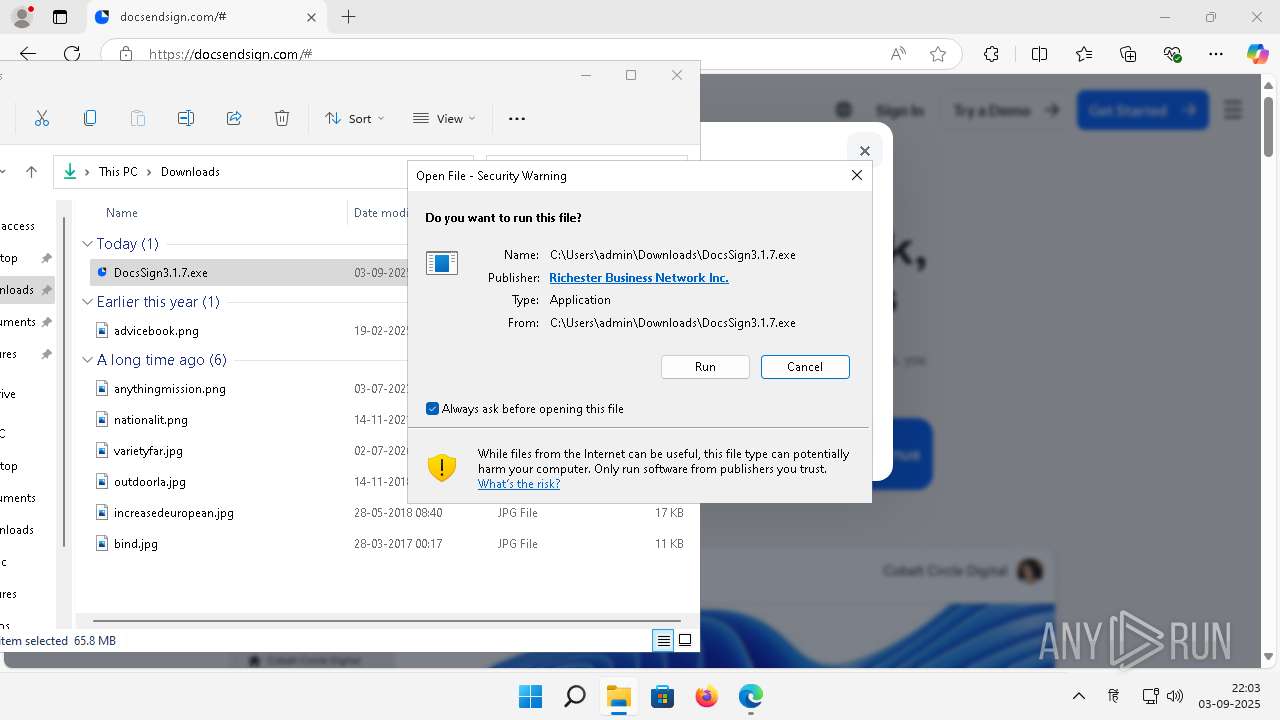Screen dimensions: 1280x720
Task: Uncheck Always ask before opening this file
Action: click(x=433, y=409)
